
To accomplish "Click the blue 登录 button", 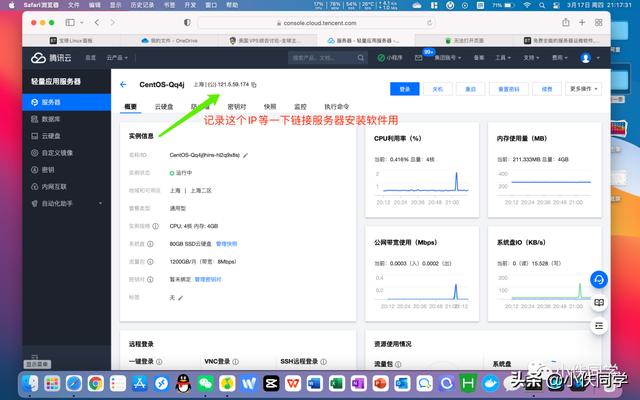I will (404, 89).
